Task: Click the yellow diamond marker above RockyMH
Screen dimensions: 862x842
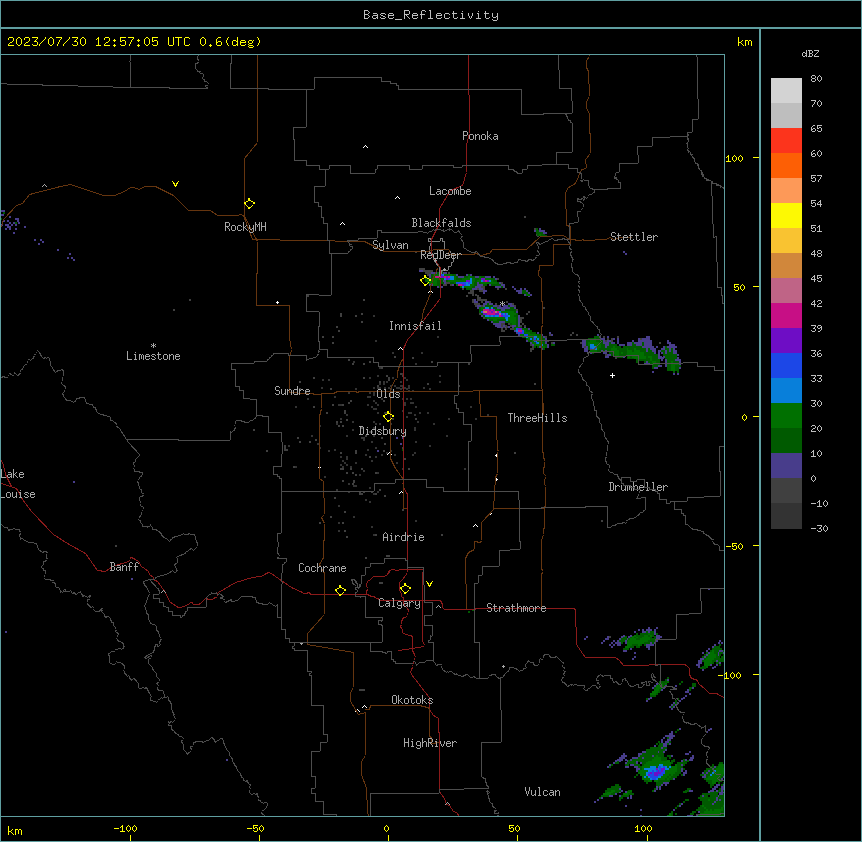Action: tap(249, 204)
